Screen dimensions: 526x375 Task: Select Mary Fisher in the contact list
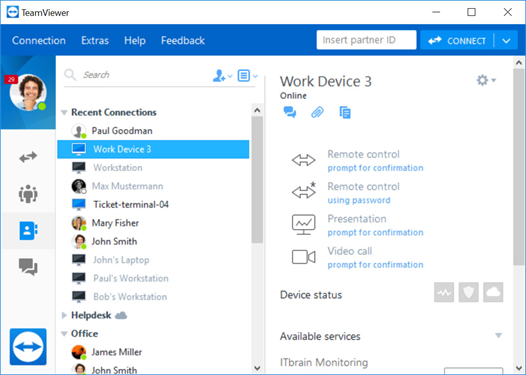tap(153, 223)
